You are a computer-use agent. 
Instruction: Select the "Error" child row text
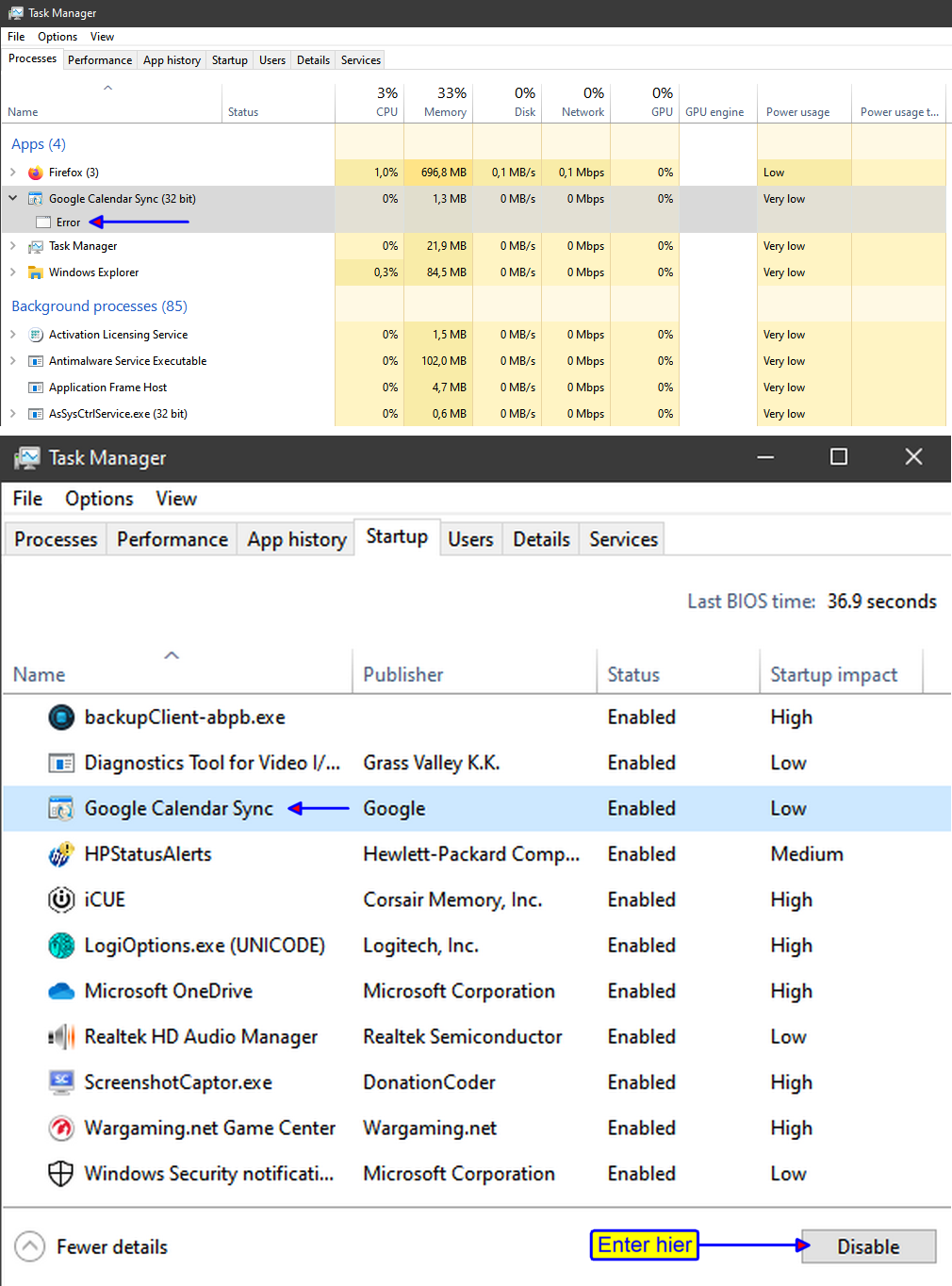click(68, 223)
